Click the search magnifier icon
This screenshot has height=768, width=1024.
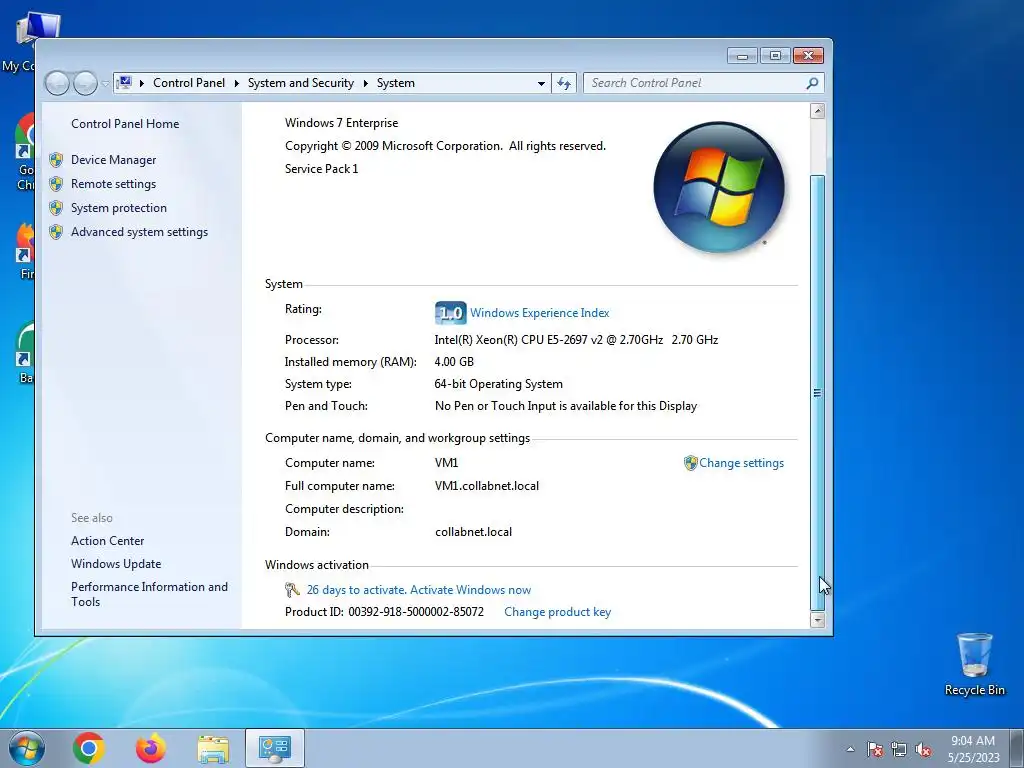point(812,83)
